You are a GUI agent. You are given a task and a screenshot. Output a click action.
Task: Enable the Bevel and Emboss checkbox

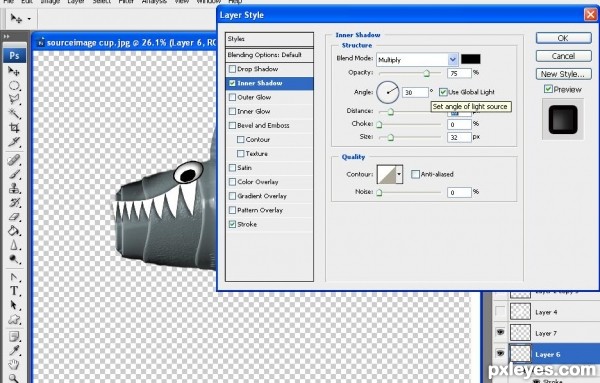coord(232,125)
